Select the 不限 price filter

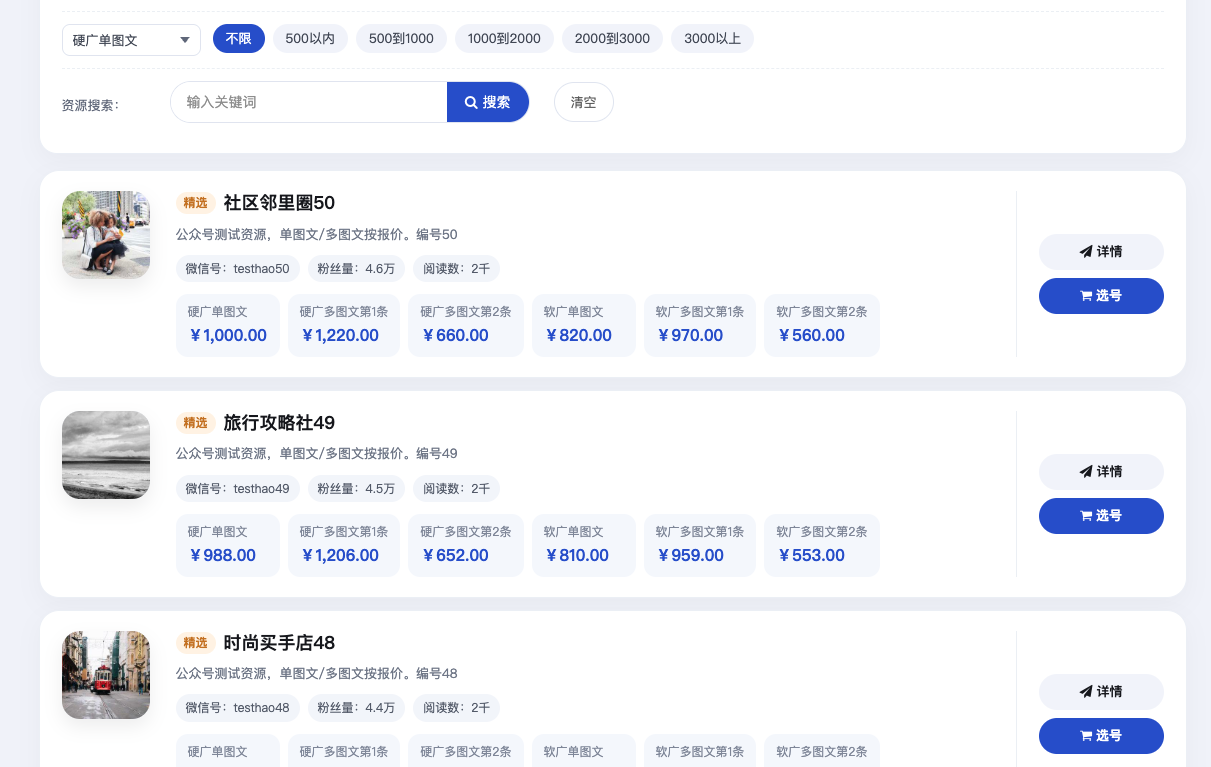(238, 39)
